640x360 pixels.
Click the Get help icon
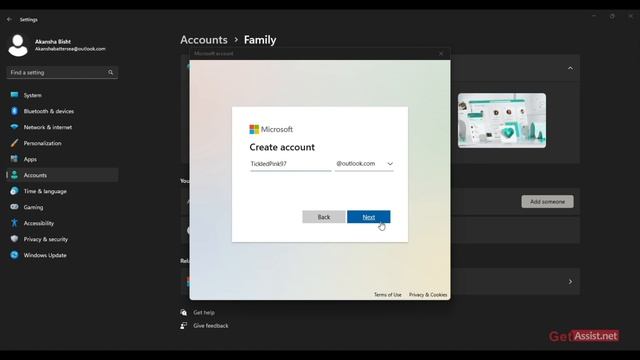pos(184,312)
